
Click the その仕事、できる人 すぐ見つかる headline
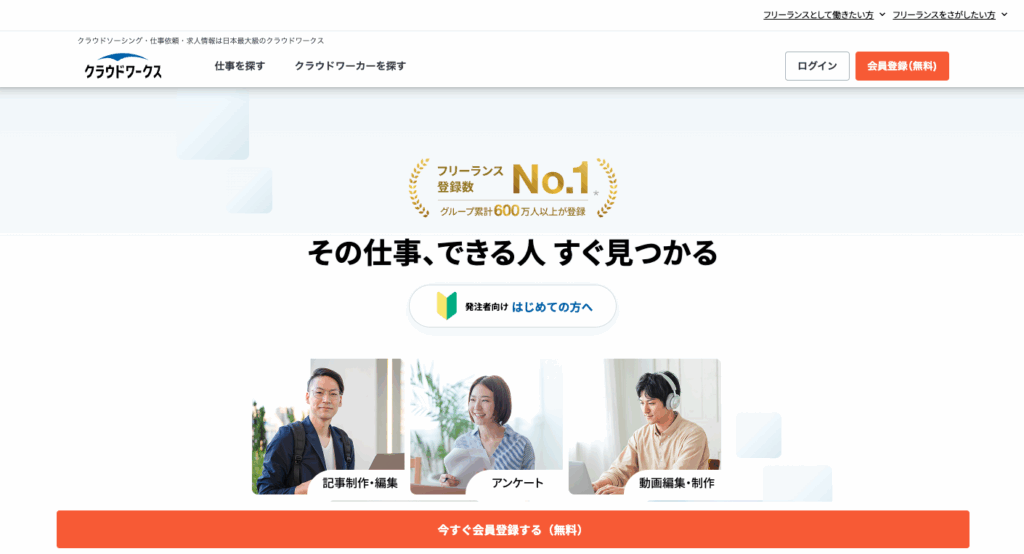coord(513,253)
